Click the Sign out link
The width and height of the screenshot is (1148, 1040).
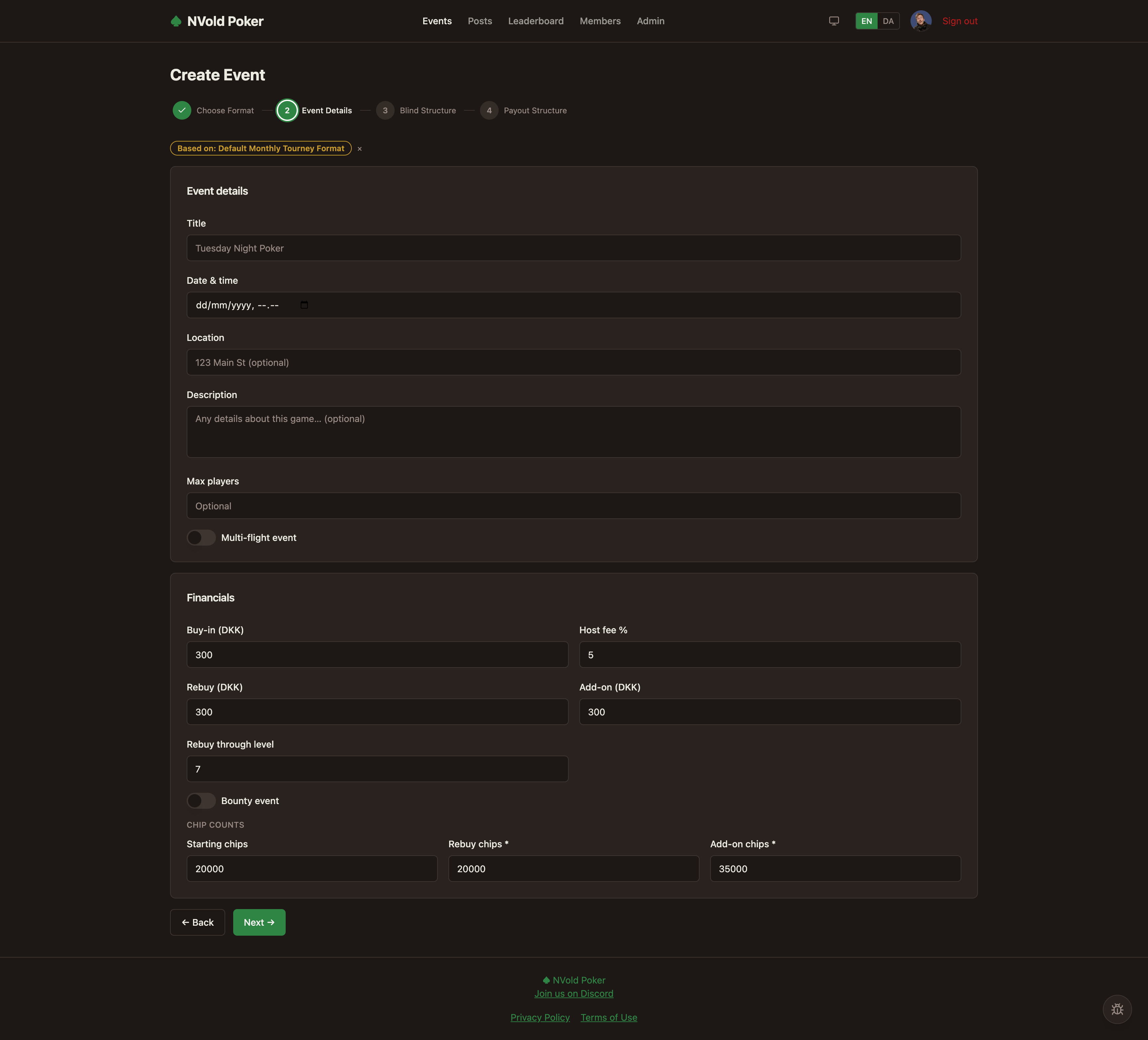coord(960,21)
